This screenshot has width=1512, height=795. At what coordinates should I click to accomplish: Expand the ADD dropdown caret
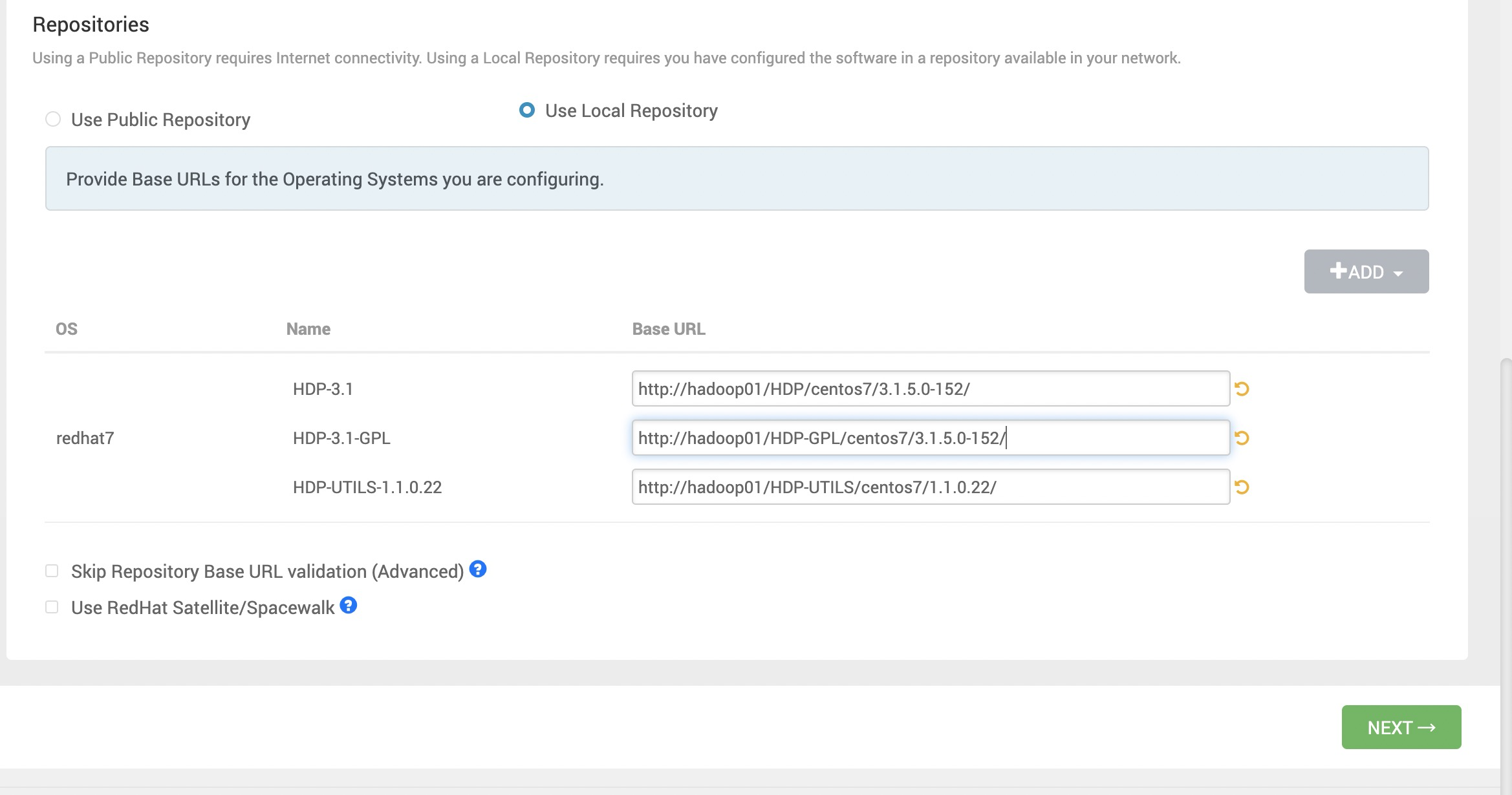1398,273
